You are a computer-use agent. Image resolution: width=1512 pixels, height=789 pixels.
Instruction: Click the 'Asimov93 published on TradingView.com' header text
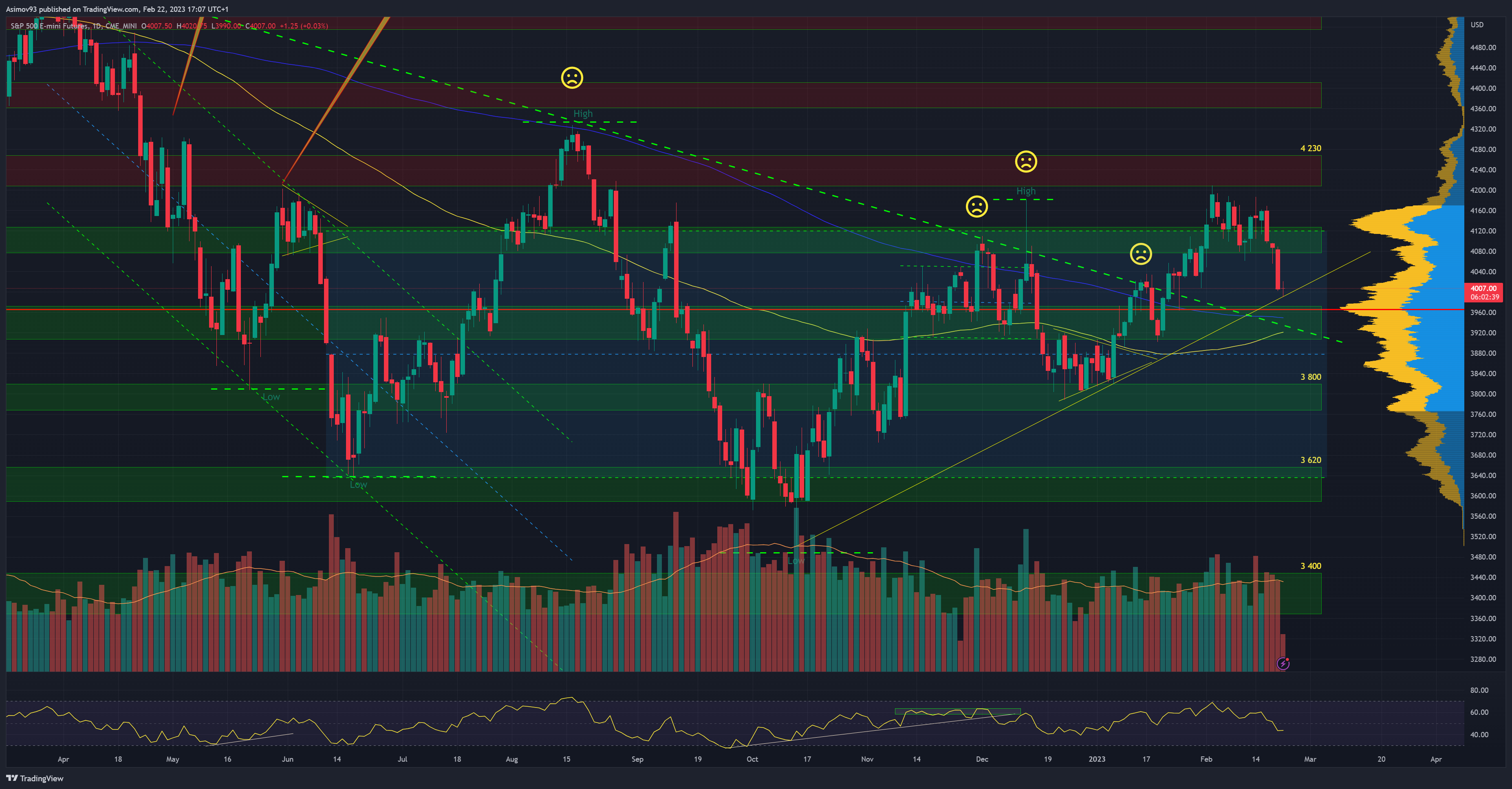pos(117,9)
